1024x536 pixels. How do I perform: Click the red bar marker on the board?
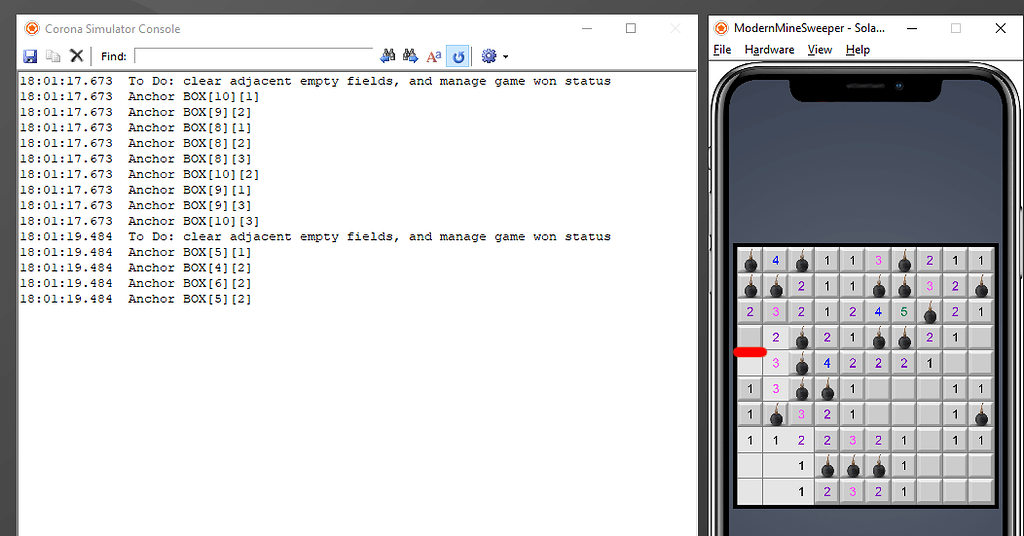[750, 352]
